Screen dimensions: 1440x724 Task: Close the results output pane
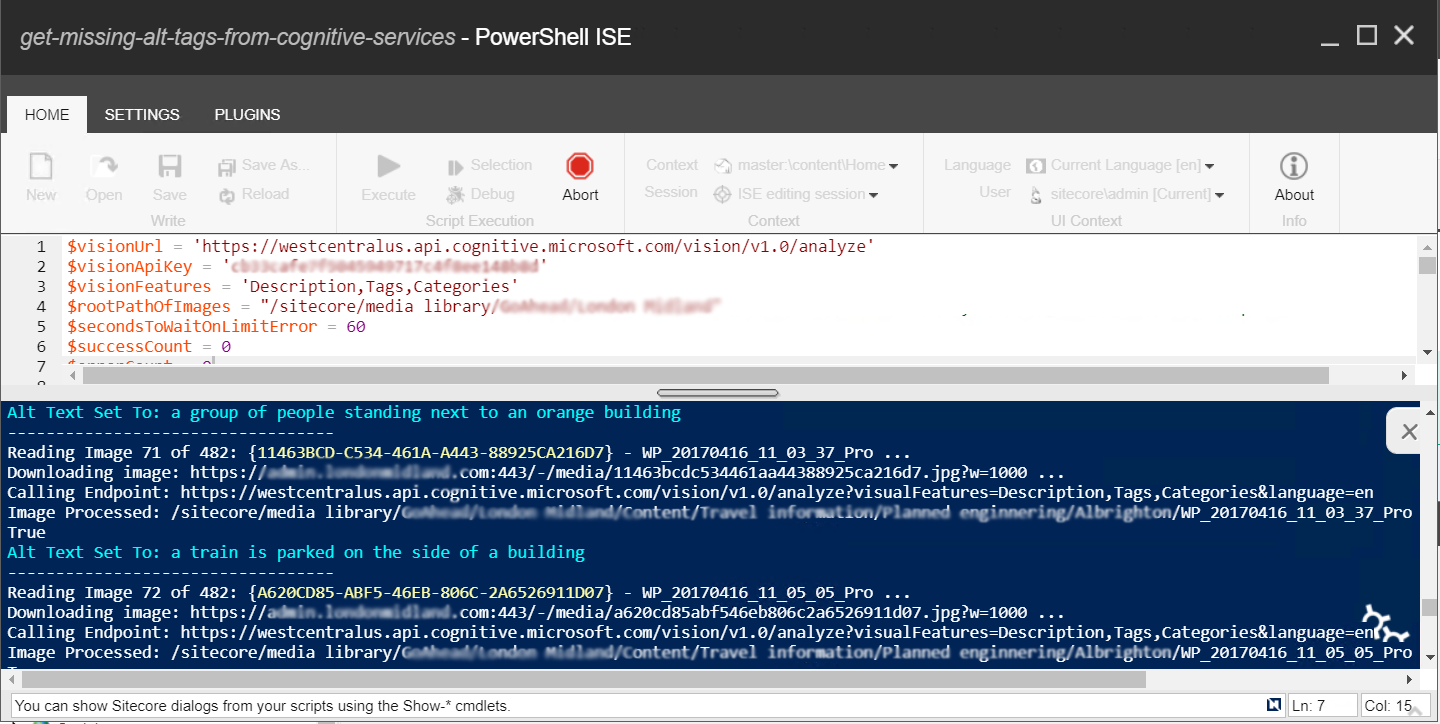pos(1409,432)
